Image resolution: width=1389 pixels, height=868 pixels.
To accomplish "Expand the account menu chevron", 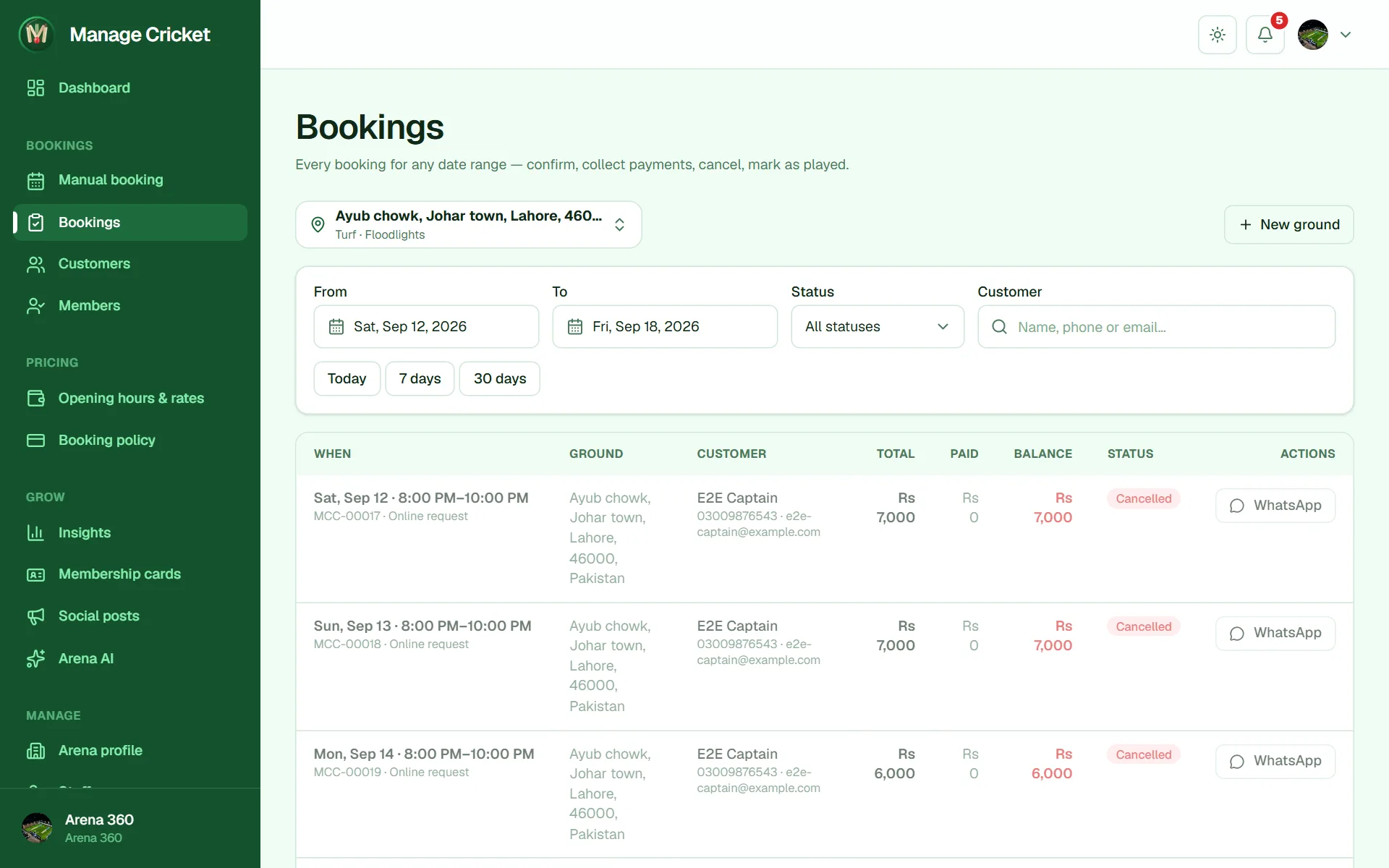I will click(x=1346, y=35).
